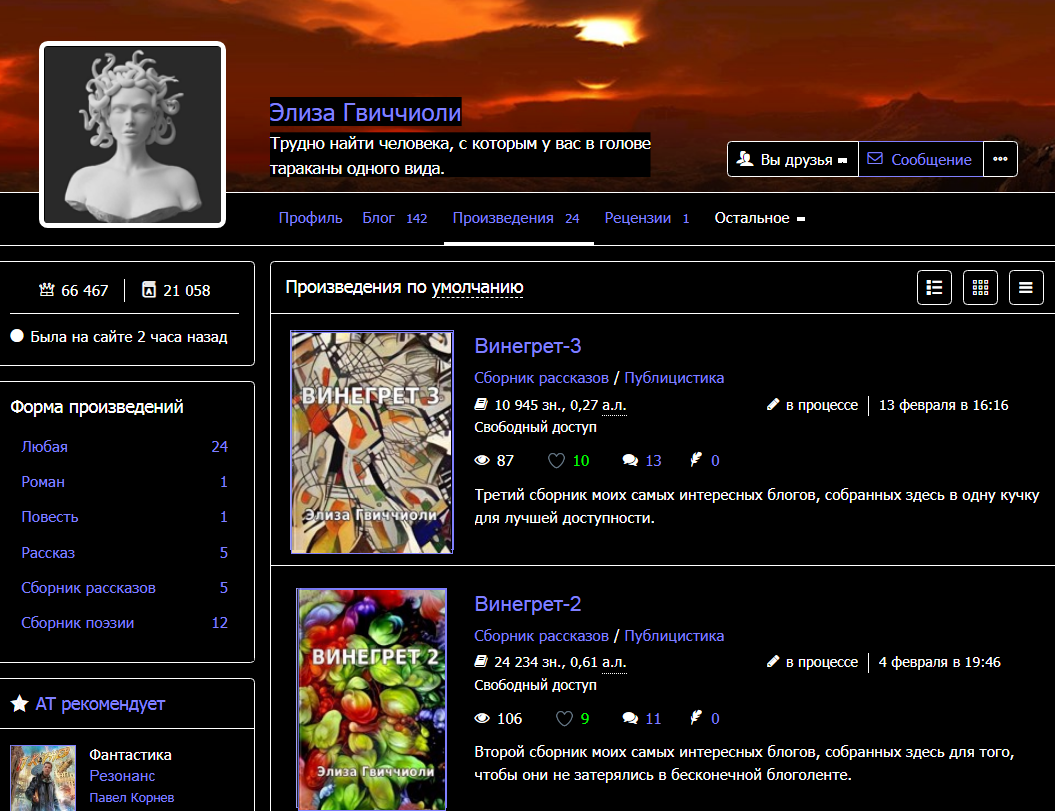1055x811 pixels.
Task: Open the Винегрет 2 book cover
Action: coord(372,699)
